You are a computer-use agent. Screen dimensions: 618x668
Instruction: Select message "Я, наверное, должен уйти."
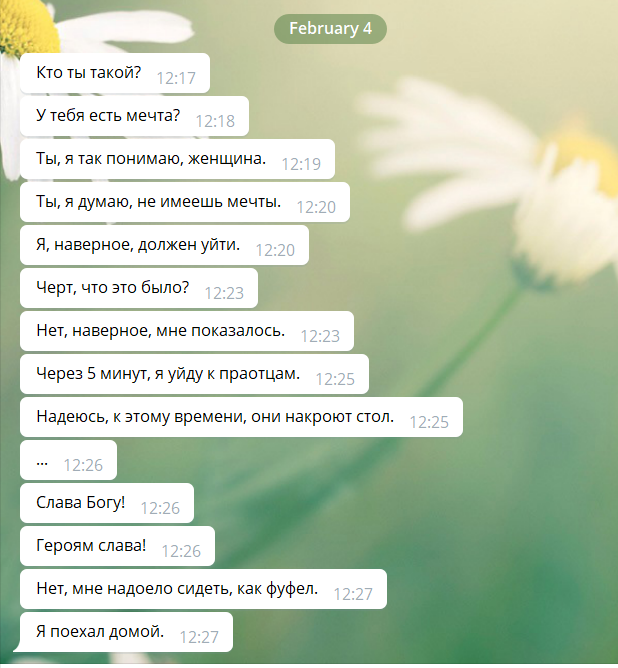click(x=164, y=245)
